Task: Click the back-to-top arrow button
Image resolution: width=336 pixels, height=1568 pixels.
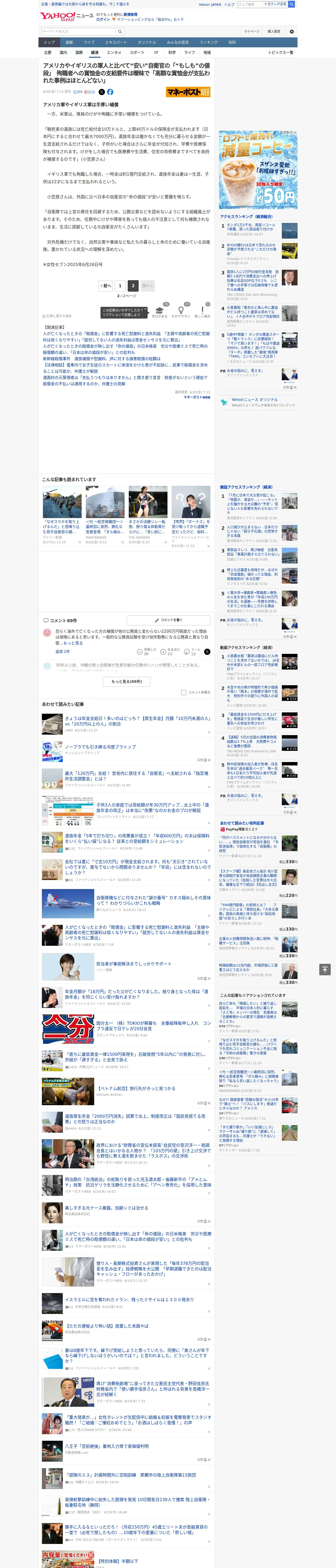Action: point(325,969)
